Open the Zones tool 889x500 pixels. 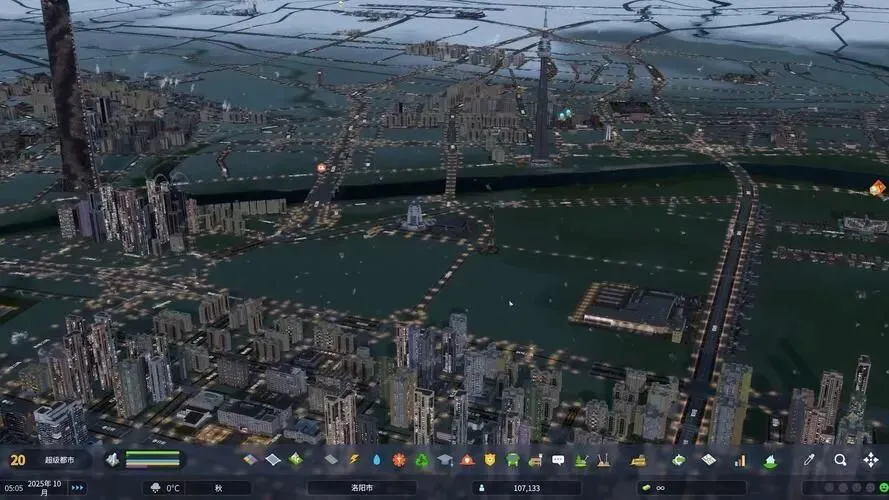pyautogui.click(x=250, y=460)
